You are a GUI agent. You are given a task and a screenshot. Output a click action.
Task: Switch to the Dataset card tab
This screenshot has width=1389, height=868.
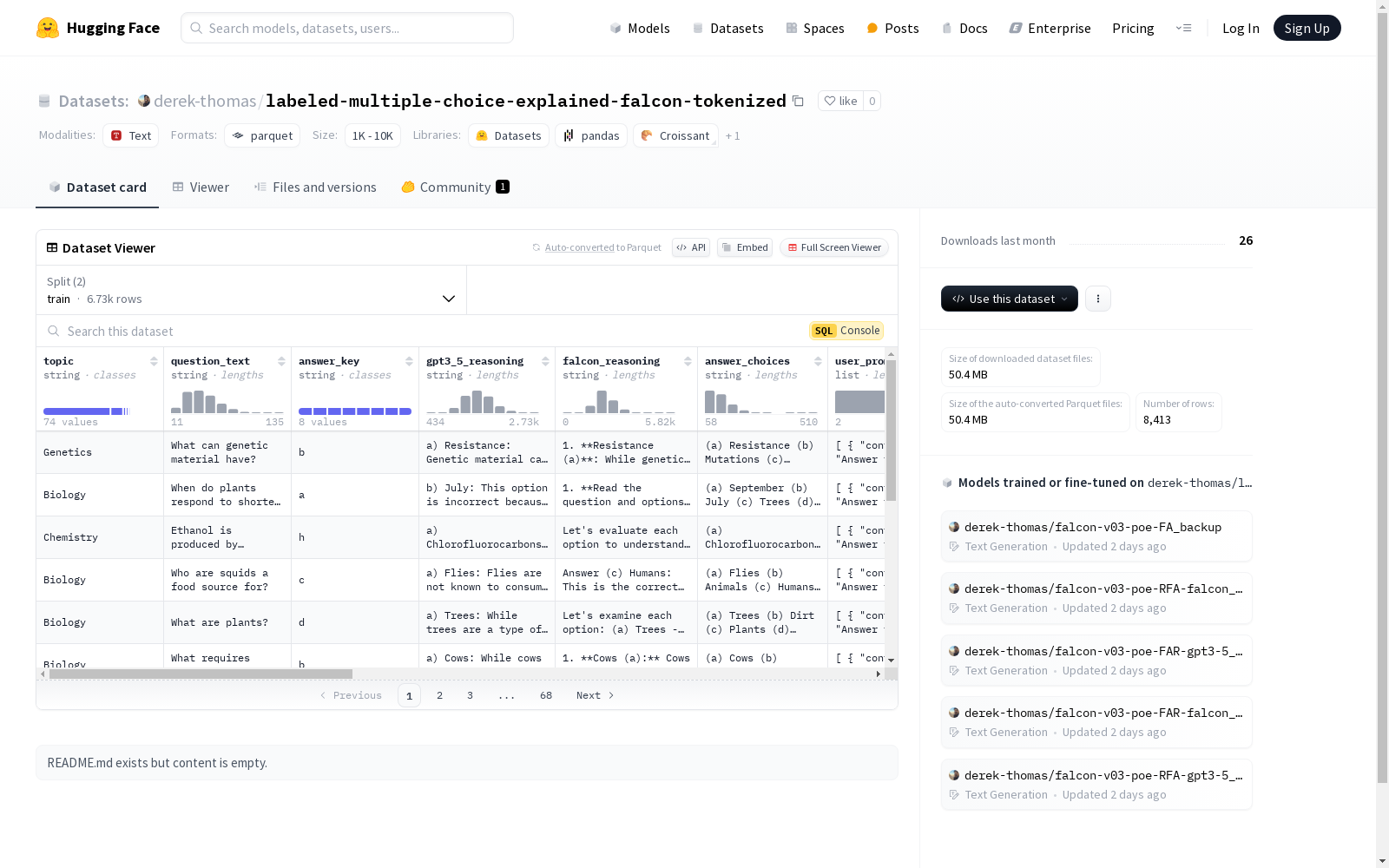point(97,187)
